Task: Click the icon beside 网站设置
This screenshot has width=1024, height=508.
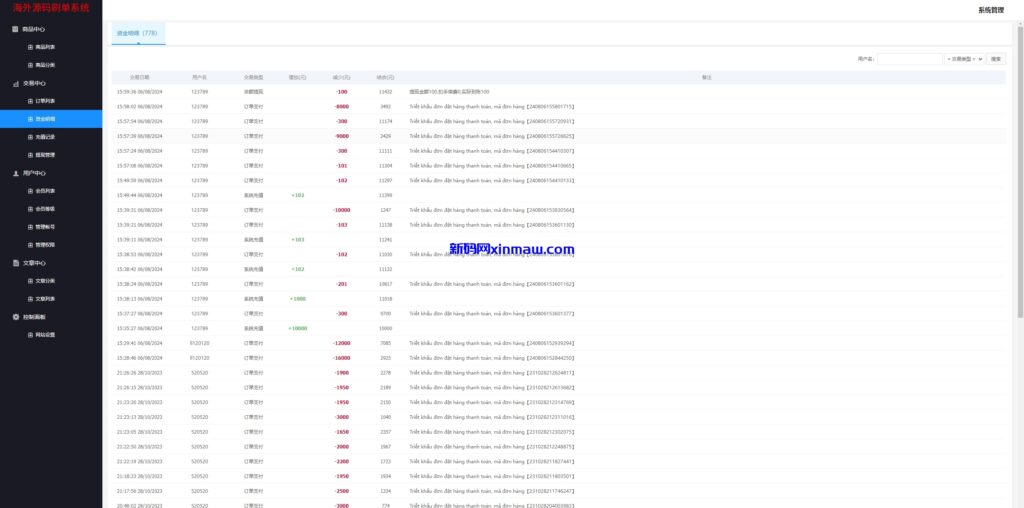Action: (30, 335)
